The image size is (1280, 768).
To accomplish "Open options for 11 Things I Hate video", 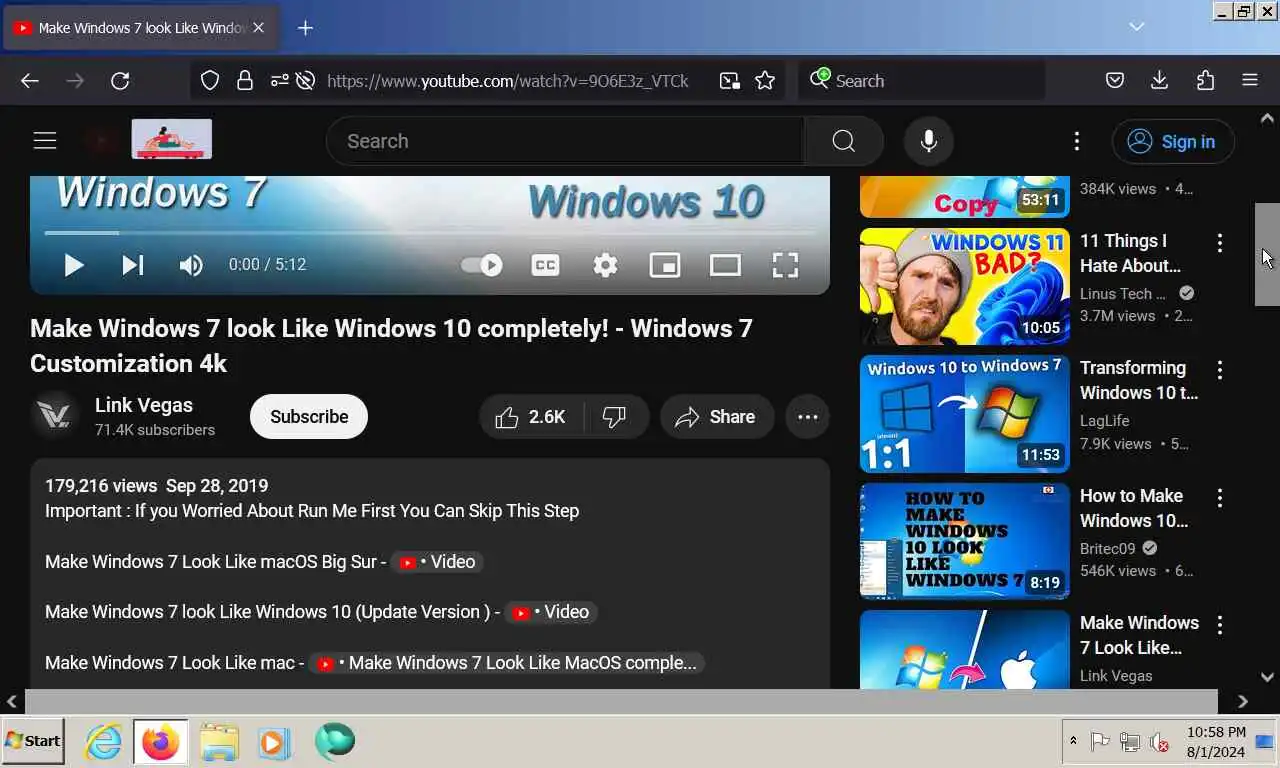I will point(1220,243).
